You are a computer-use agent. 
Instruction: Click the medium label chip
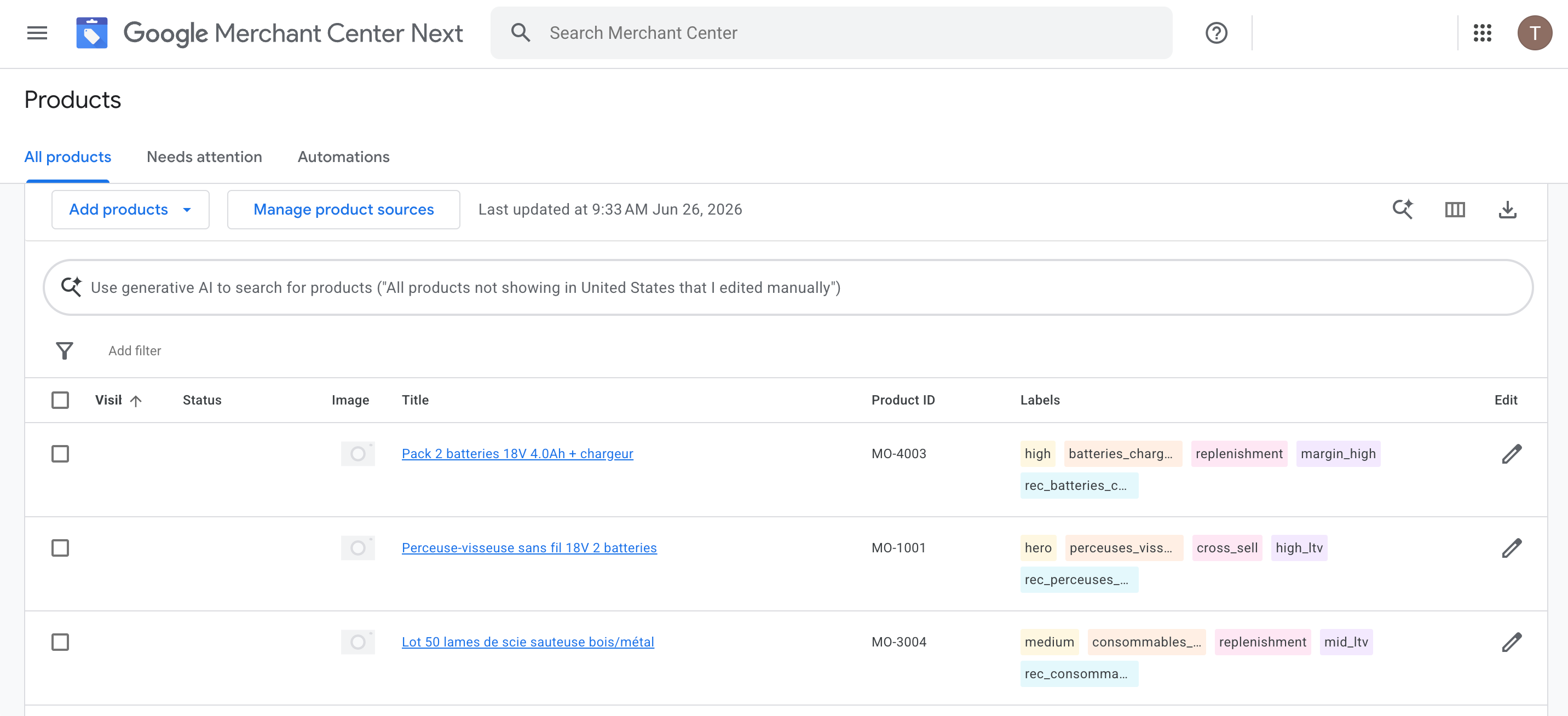[1050, 642]
